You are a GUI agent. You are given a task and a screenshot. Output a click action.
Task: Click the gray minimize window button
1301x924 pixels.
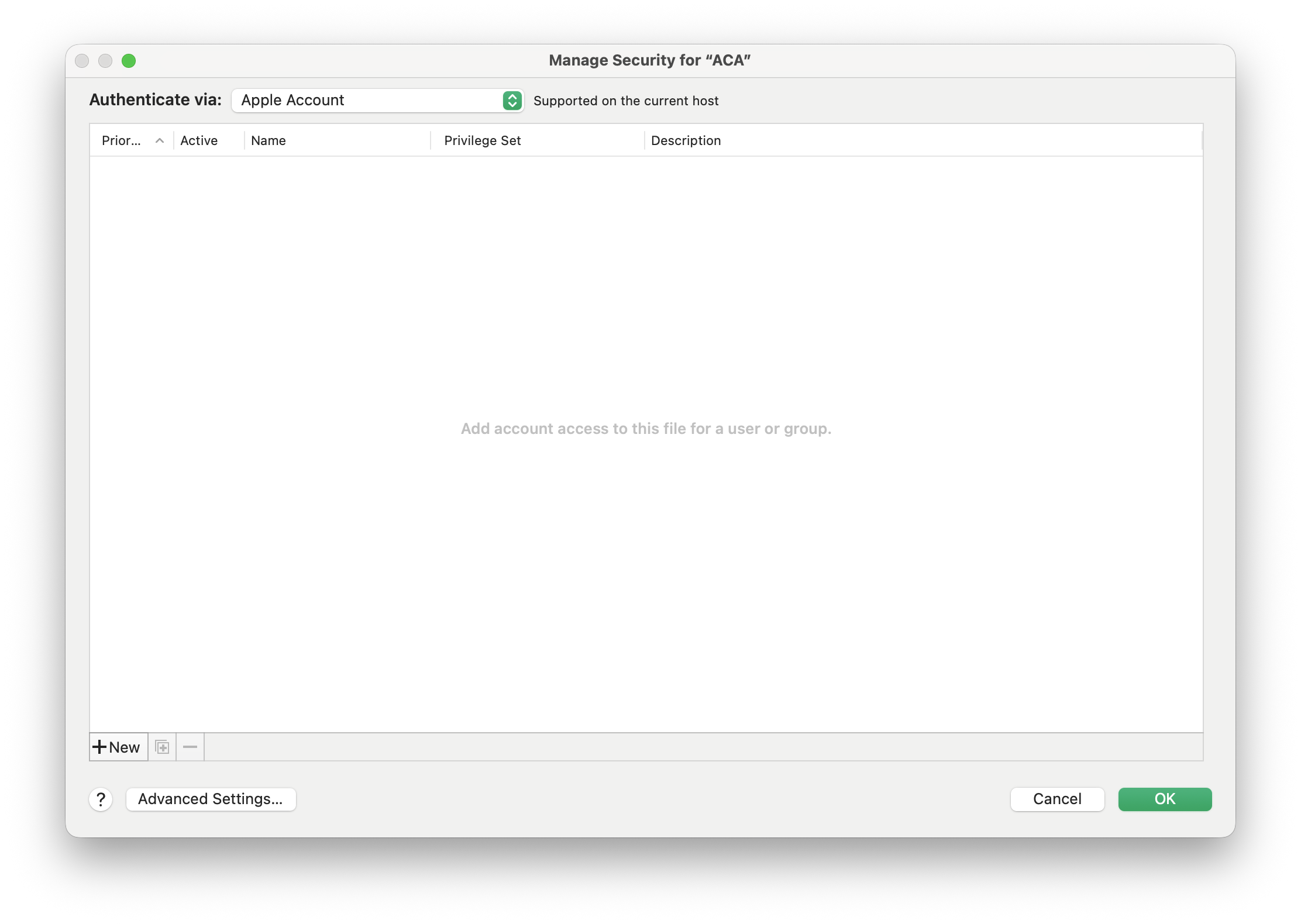click(x=105, y=61)
